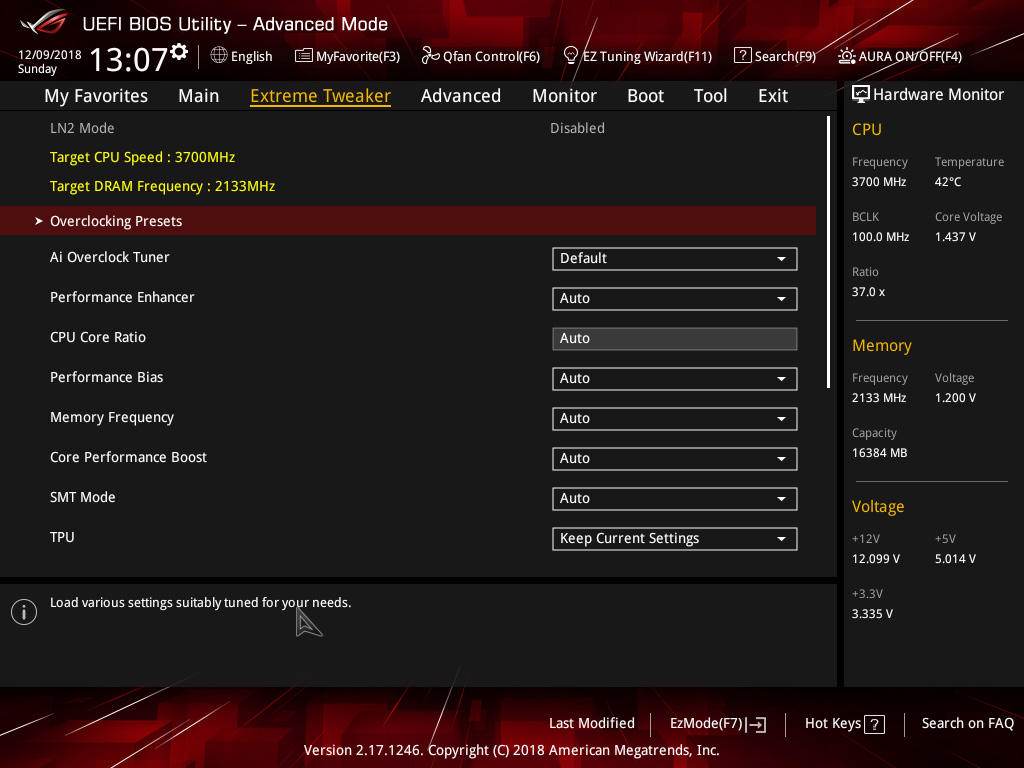
Task: Click Search on FAQ link
Action: [967, 724]
